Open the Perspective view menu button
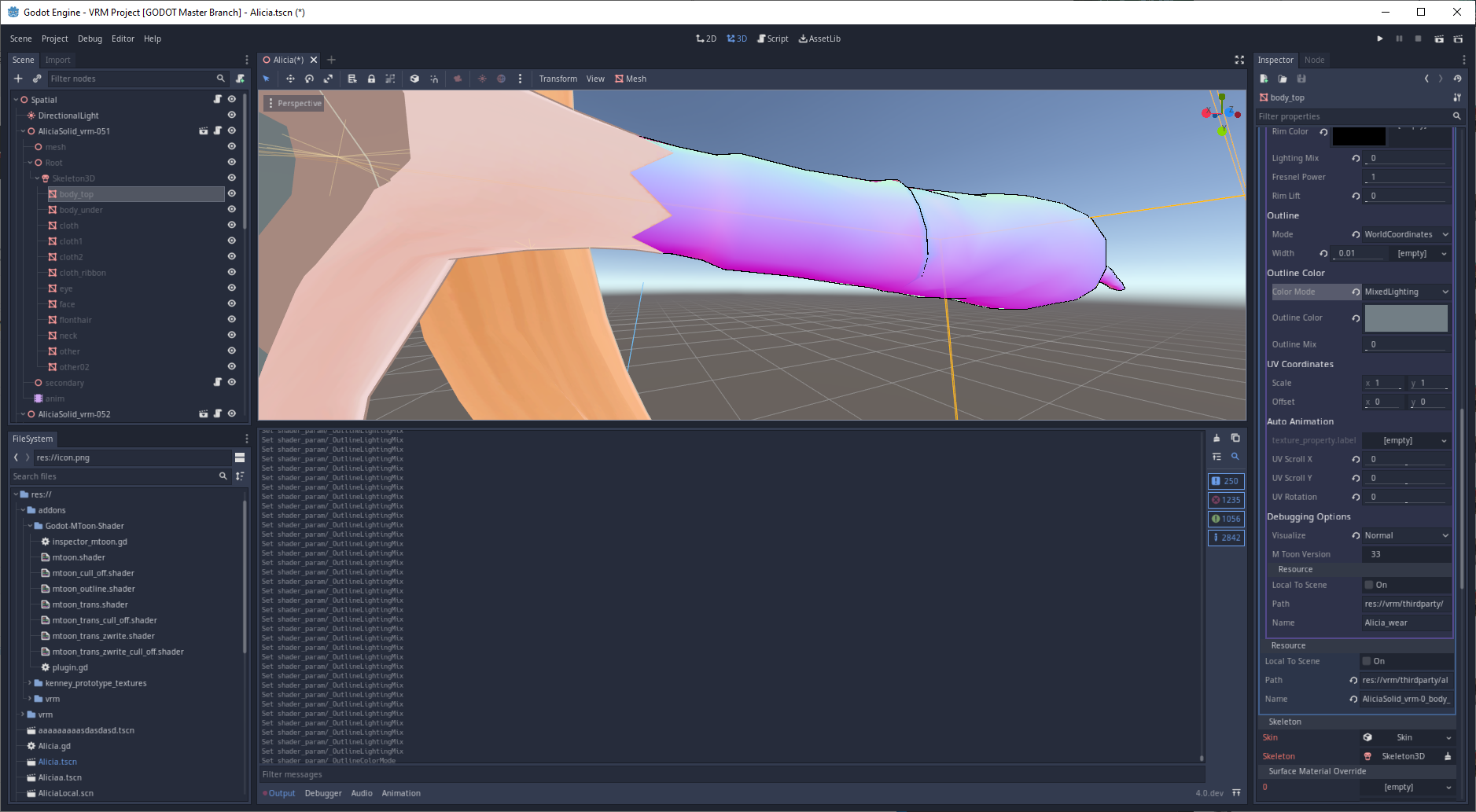1476x812 pixels. (294, 103)
